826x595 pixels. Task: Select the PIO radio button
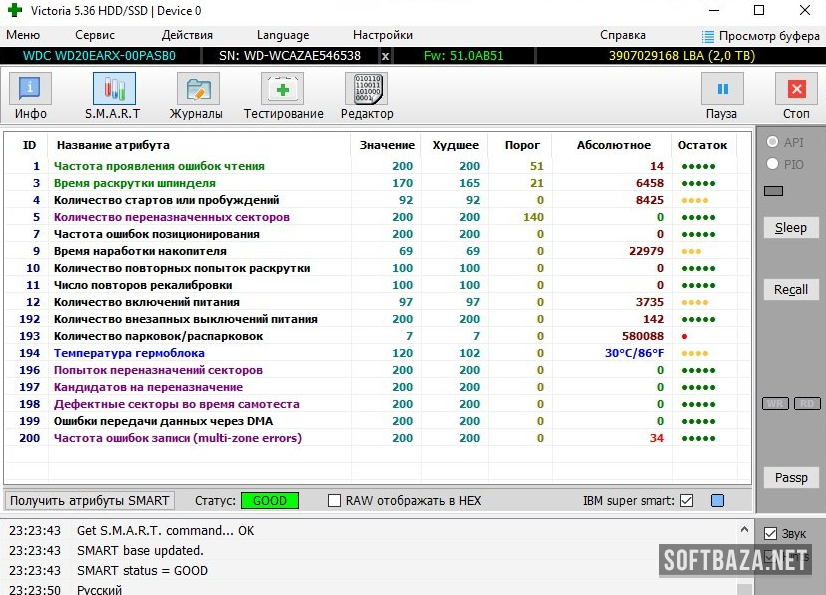(x=772, y=164)
